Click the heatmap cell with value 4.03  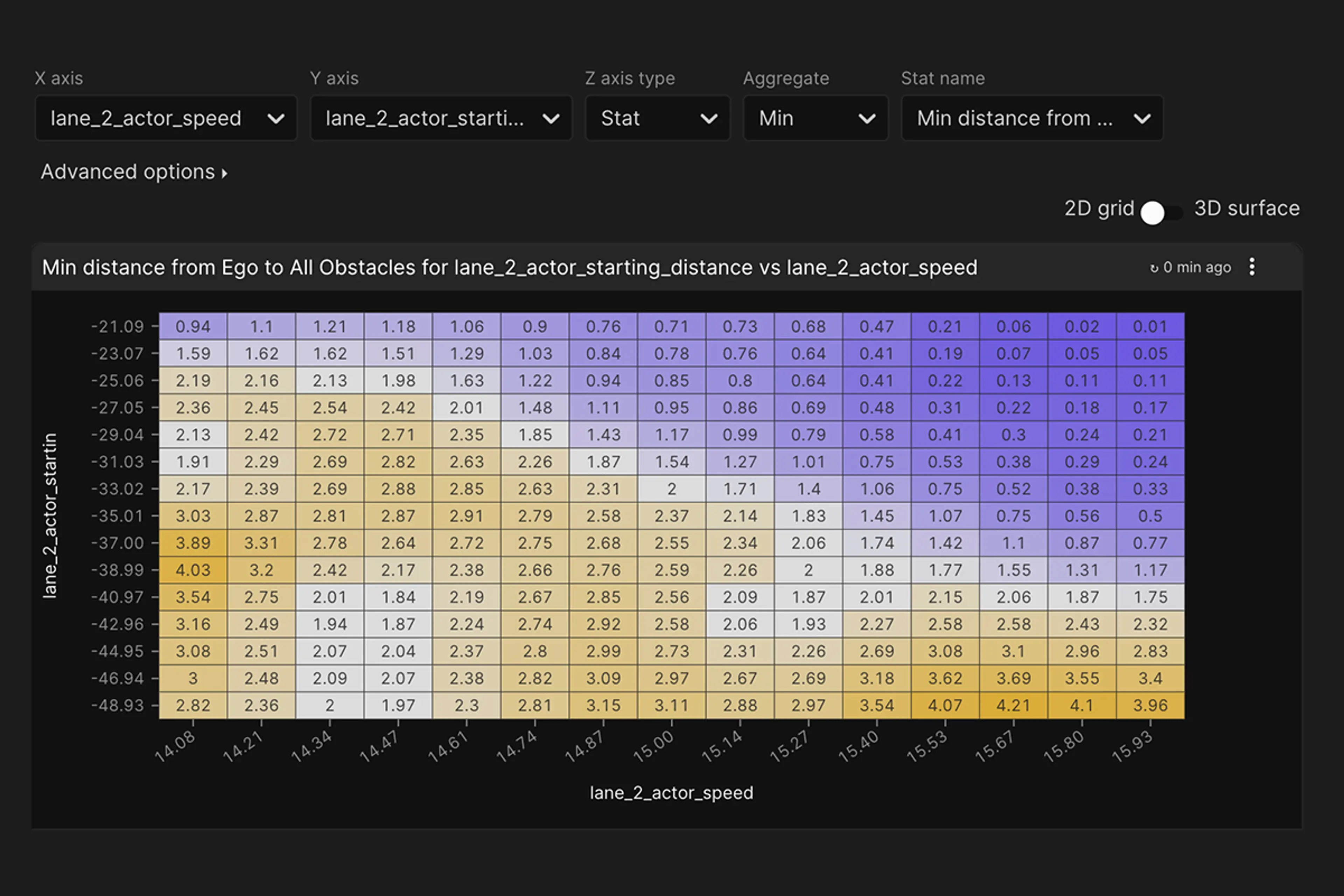(x=193, y=570)
